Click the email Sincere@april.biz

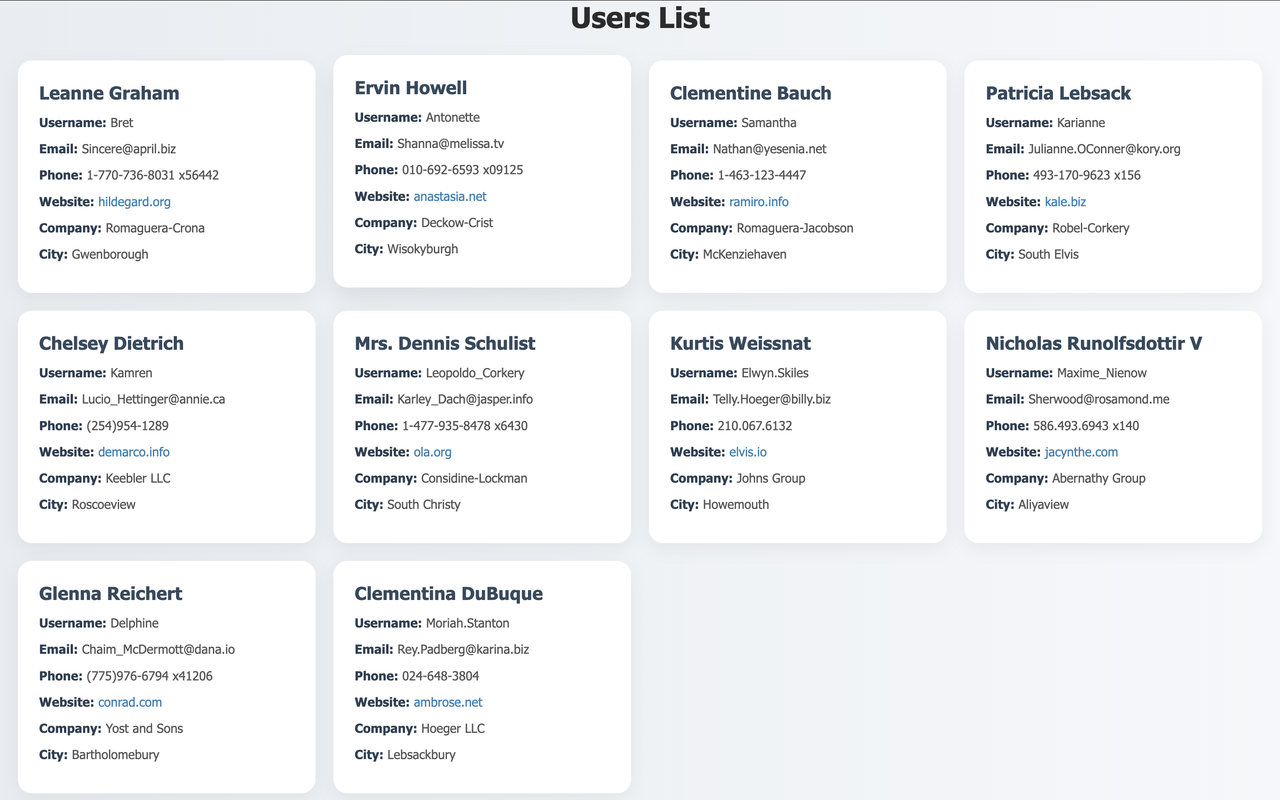(x=129, y=149)
